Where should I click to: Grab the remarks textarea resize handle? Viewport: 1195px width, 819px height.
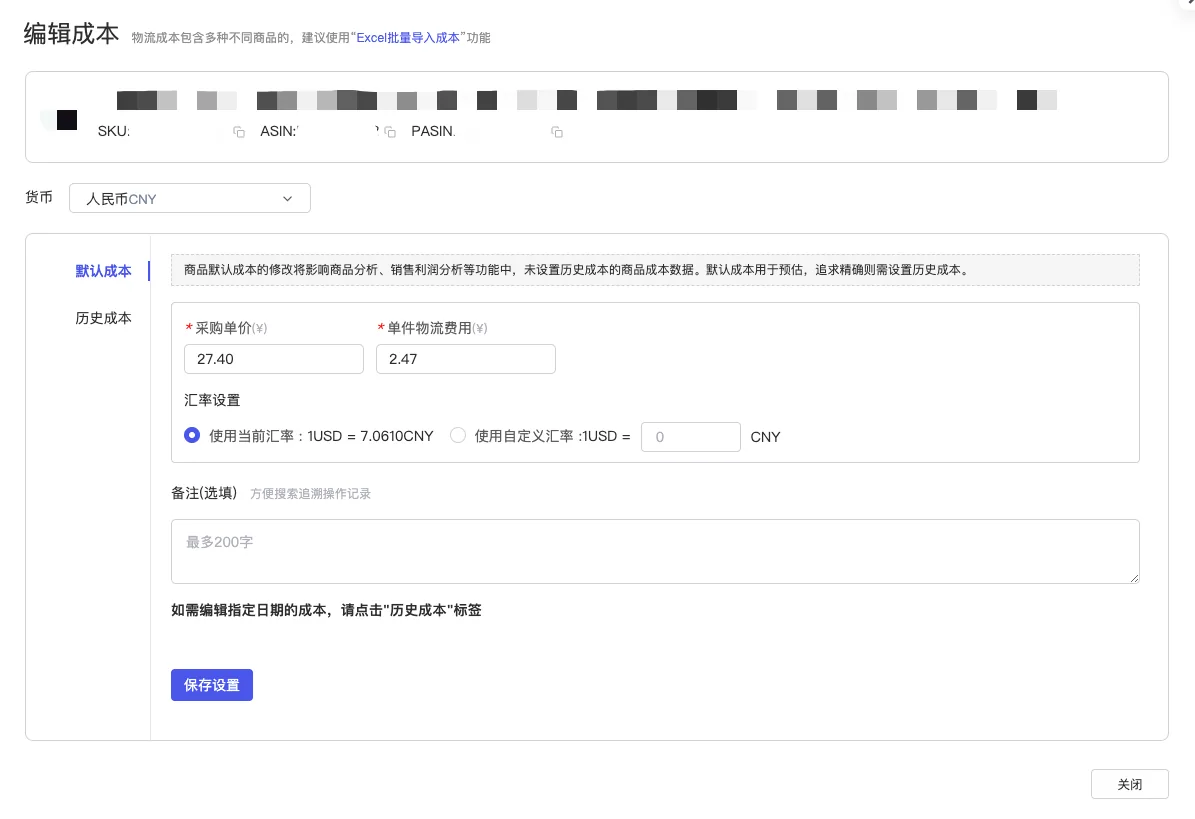point(1134,578)
